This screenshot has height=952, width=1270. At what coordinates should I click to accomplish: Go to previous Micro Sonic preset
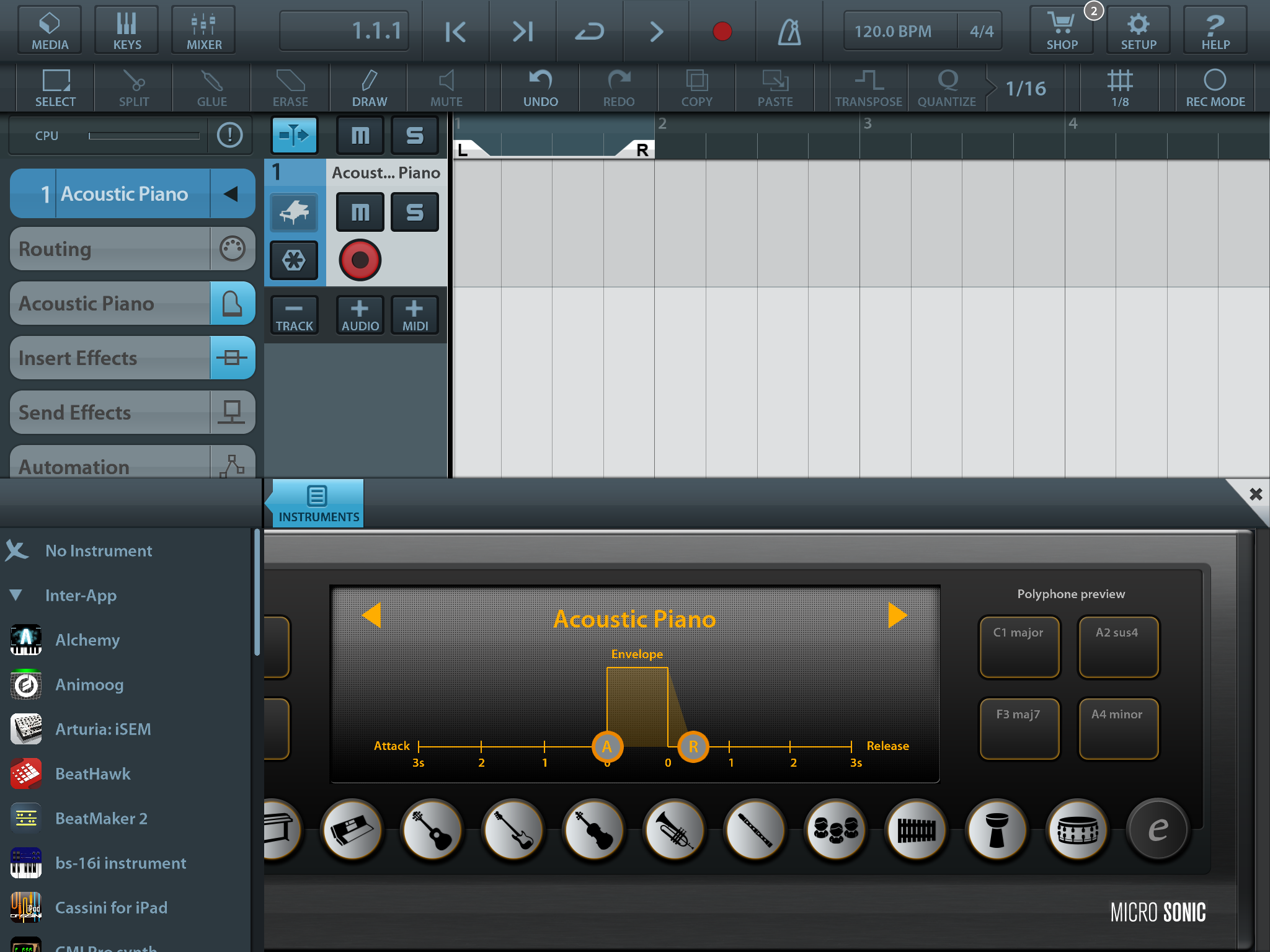tap(371, 615)
